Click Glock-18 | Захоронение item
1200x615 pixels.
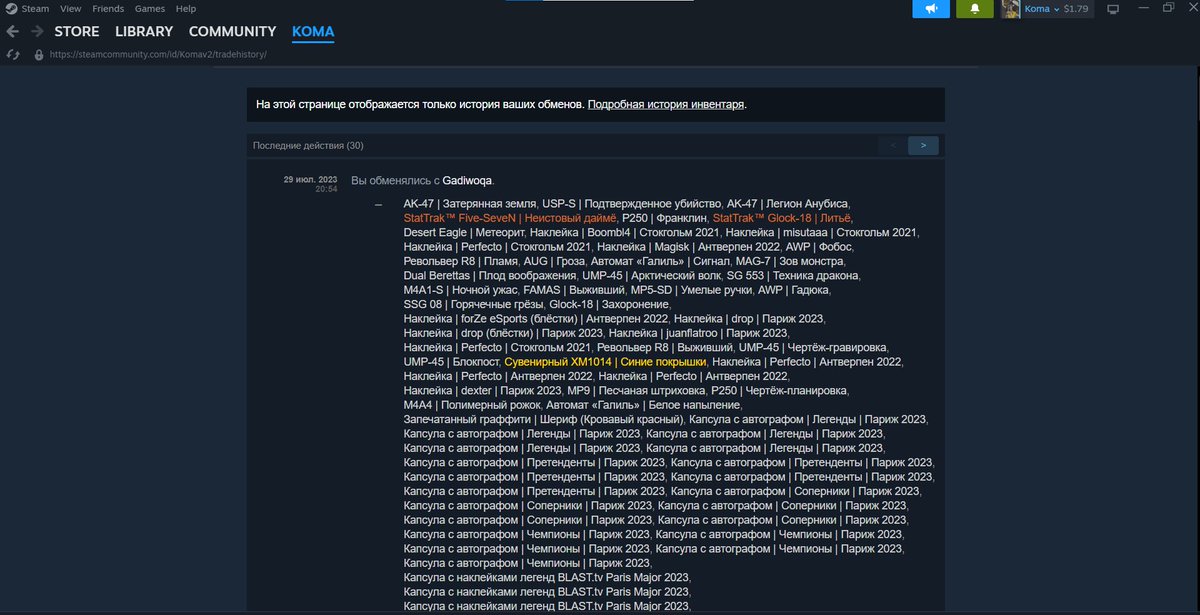pyautogui.click(x=609, y=304)
